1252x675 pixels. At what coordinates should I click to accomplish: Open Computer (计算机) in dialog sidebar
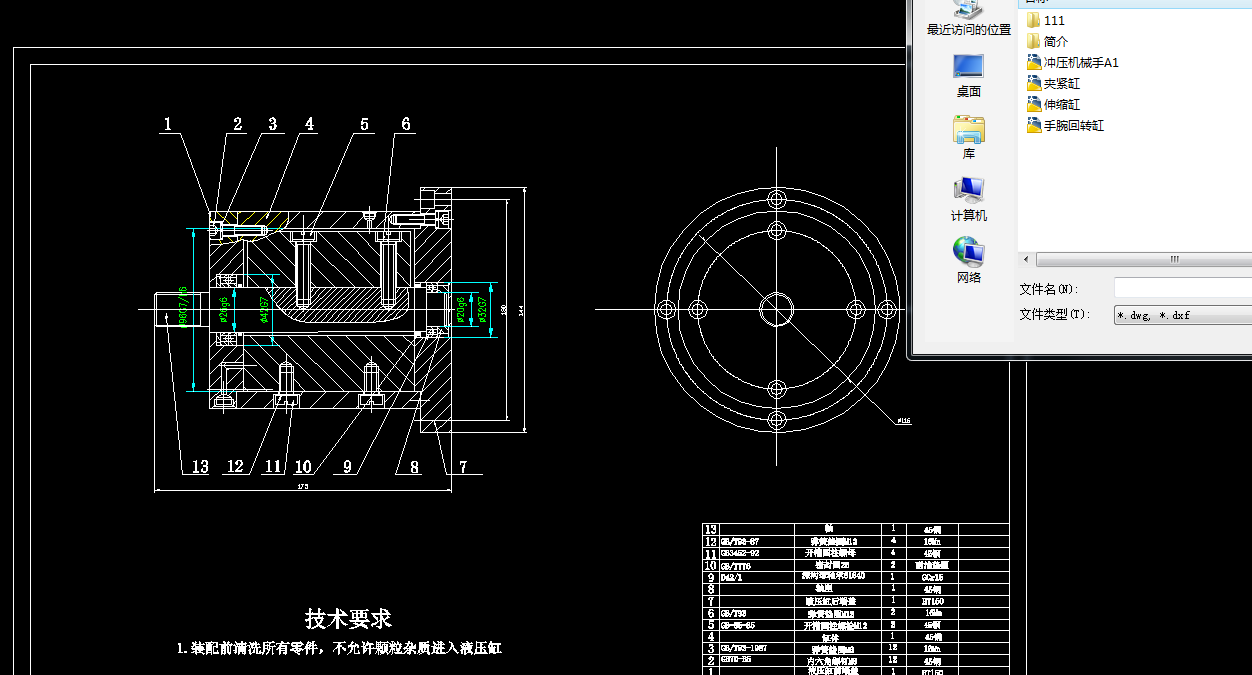tap(968, 200)
